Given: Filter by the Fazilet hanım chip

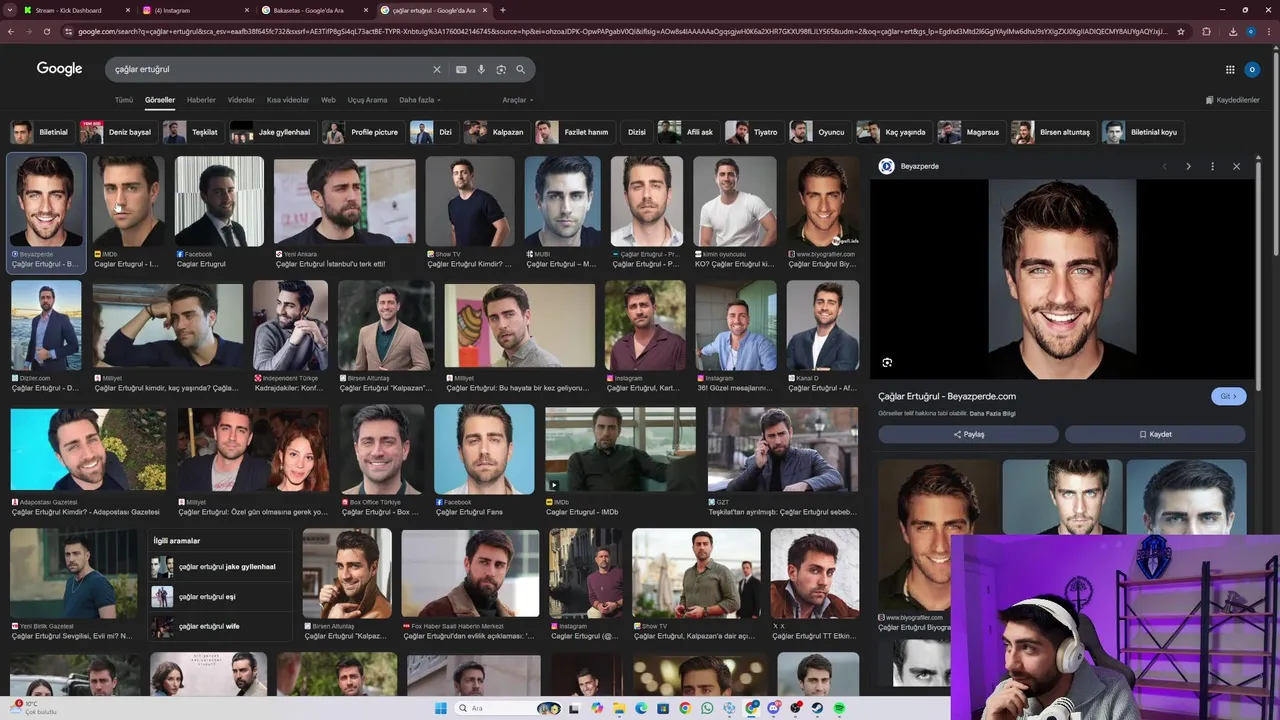Looking at the screenshot, I should (574, 132).
